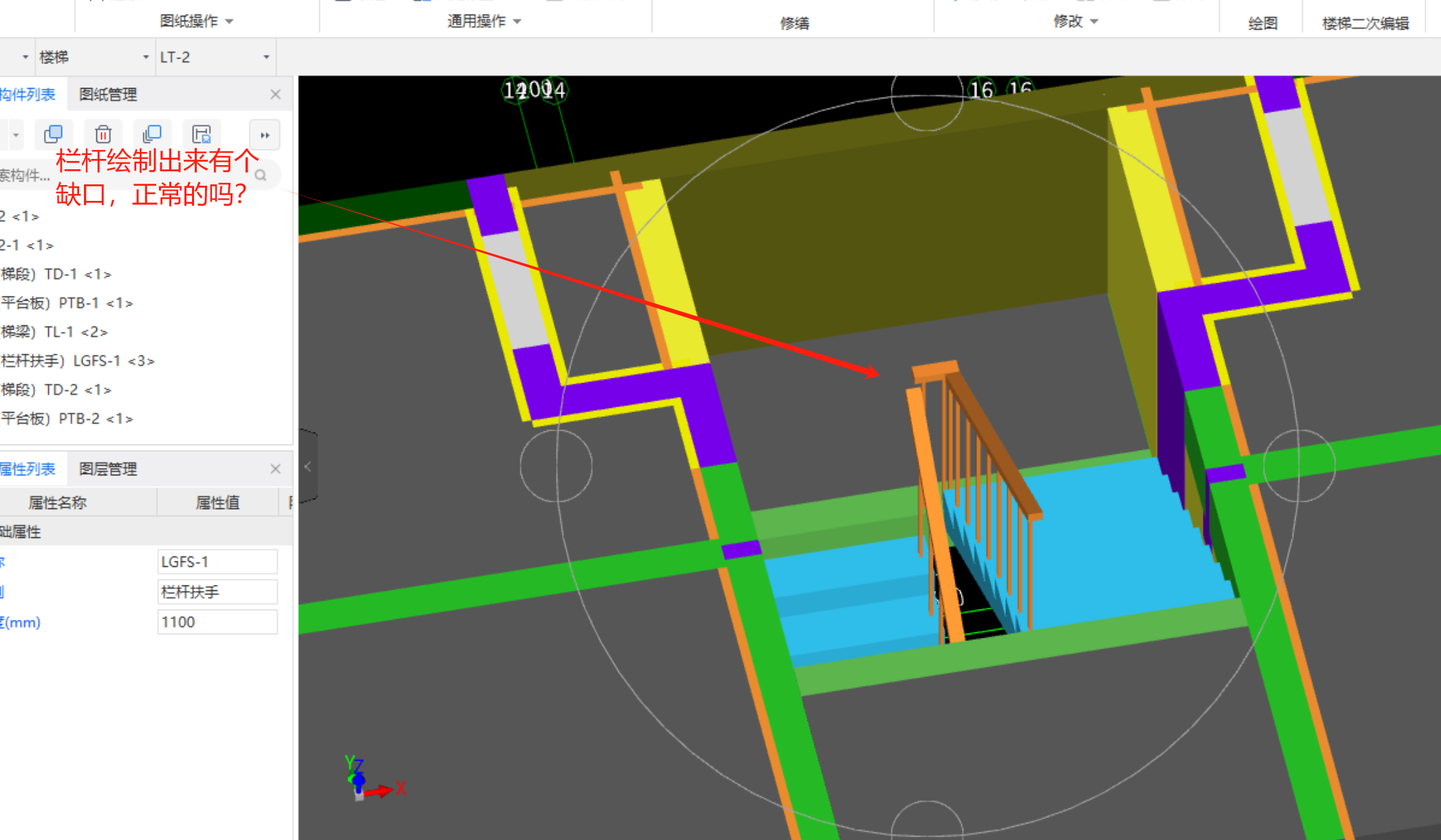
Task: Click the type field showing 栏杆扶手
Action: (x=217, y=592)
